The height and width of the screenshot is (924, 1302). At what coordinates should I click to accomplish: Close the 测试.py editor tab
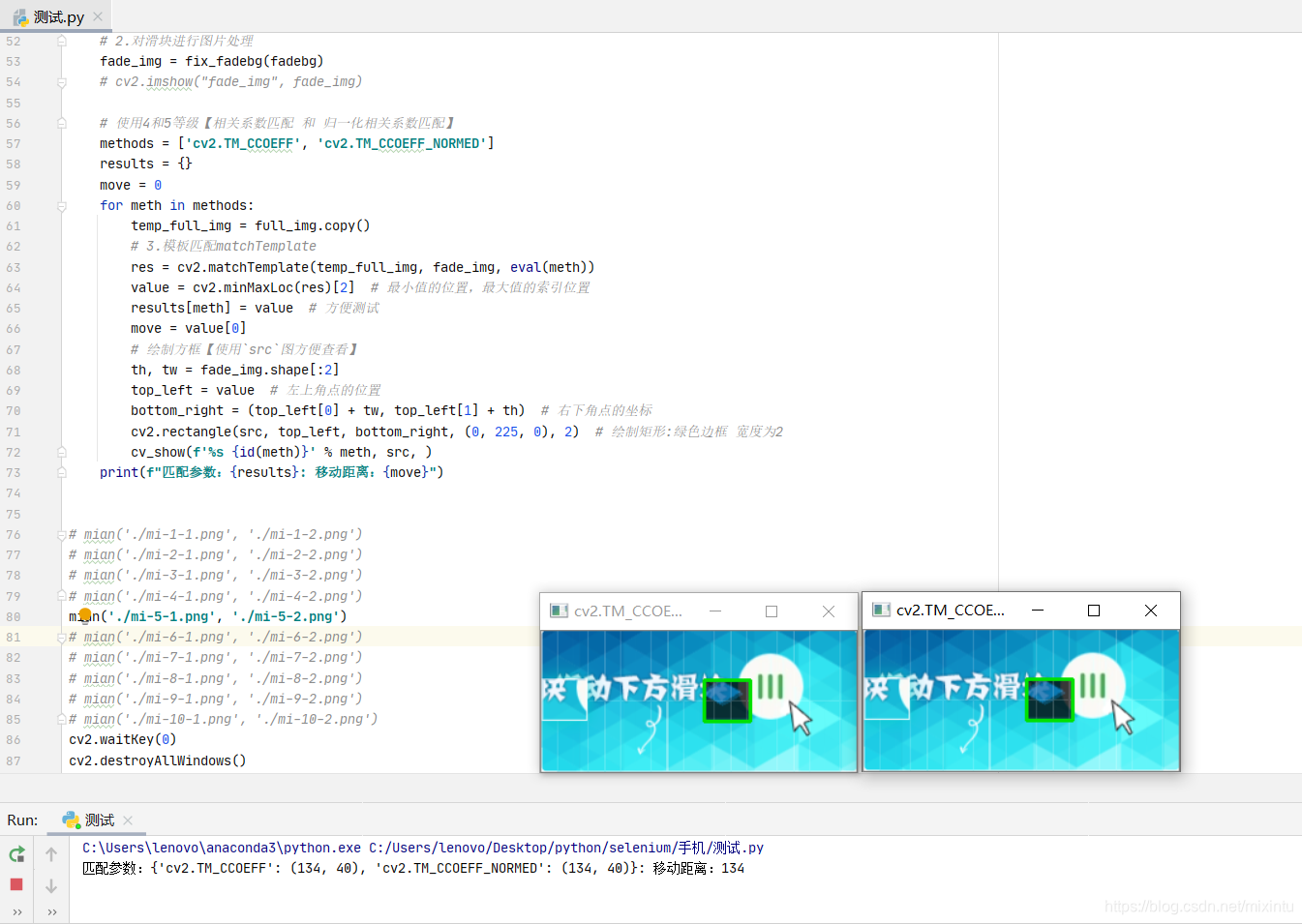point(98,16)
